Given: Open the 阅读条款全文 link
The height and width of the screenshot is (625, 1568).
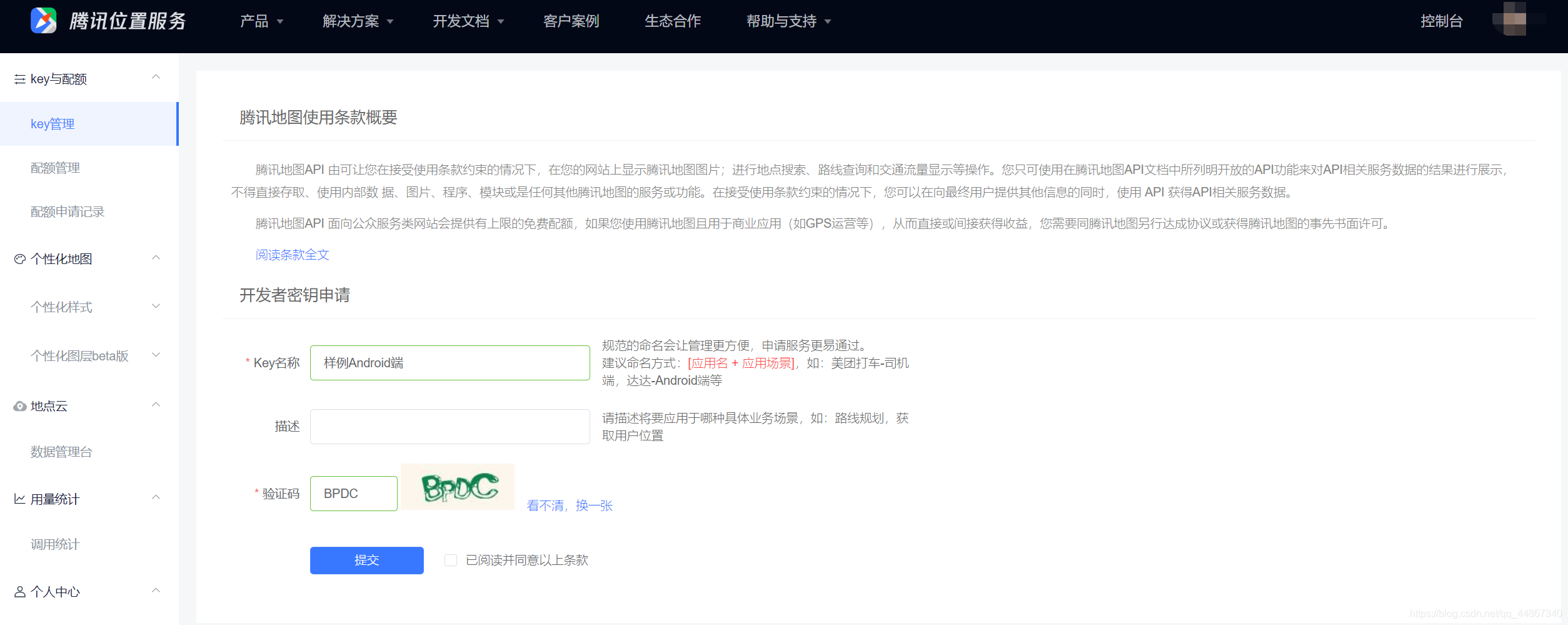Looking at the screenshot, I should [x=292, y=255].
